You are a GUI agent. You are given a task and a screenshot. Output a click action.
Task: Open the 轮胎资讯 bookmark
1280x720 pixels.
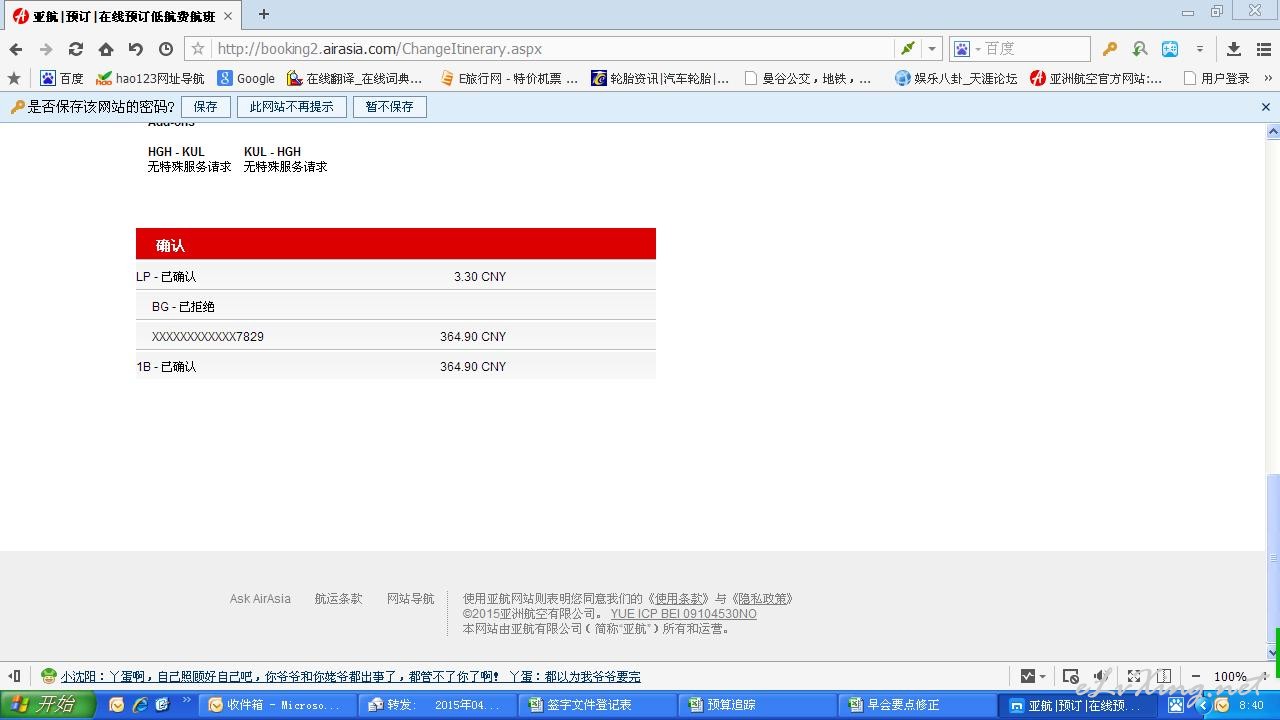pyautogui.click(x=660, y=78)
